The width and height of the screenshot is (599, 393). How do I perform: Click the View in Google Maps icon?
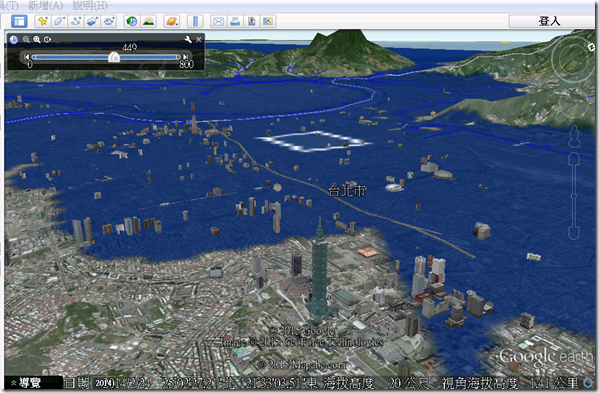point(268,21)
